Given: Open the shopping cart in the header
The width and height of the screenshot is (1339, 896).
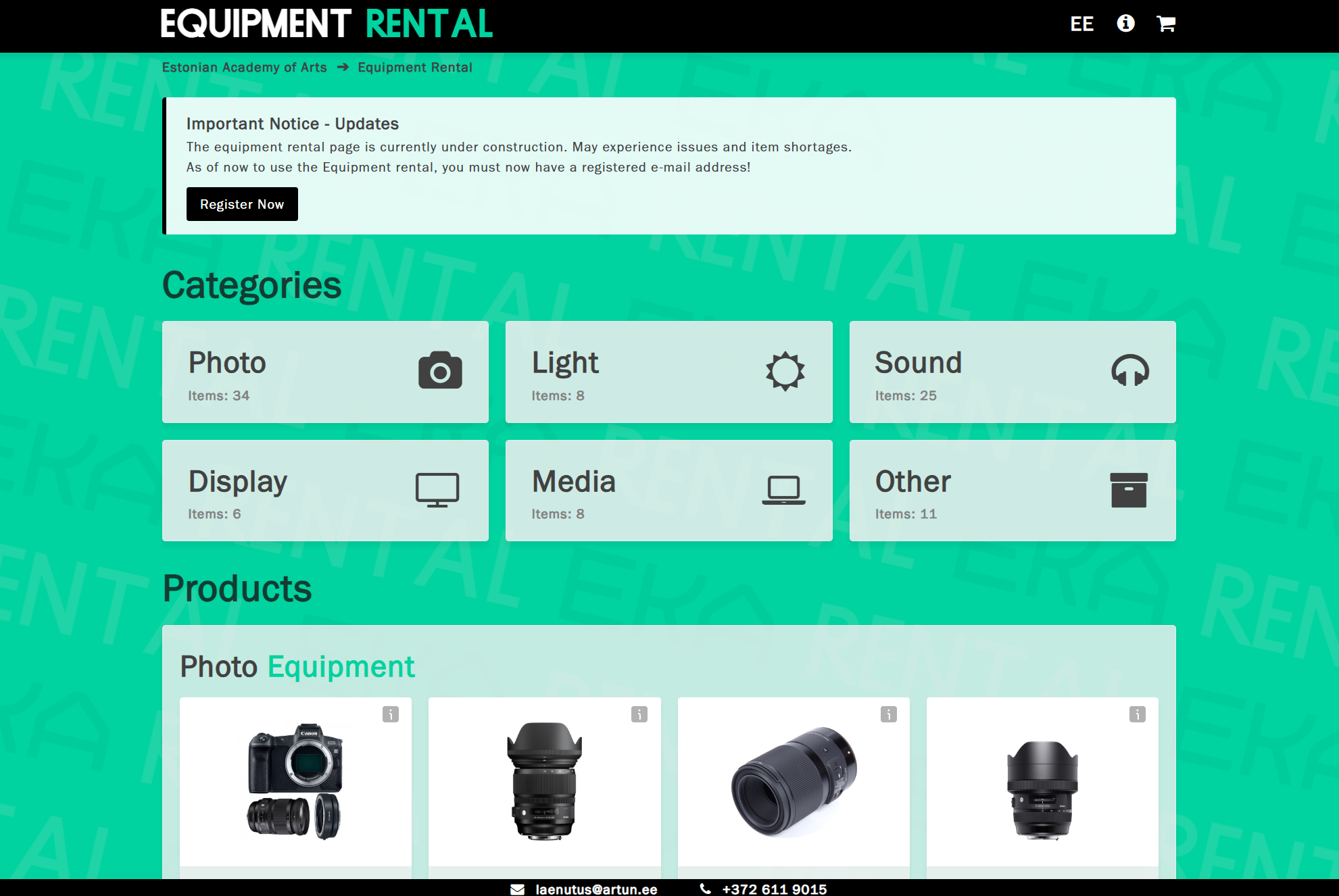Looking at the screenshot, I should tap(1166, 24).
